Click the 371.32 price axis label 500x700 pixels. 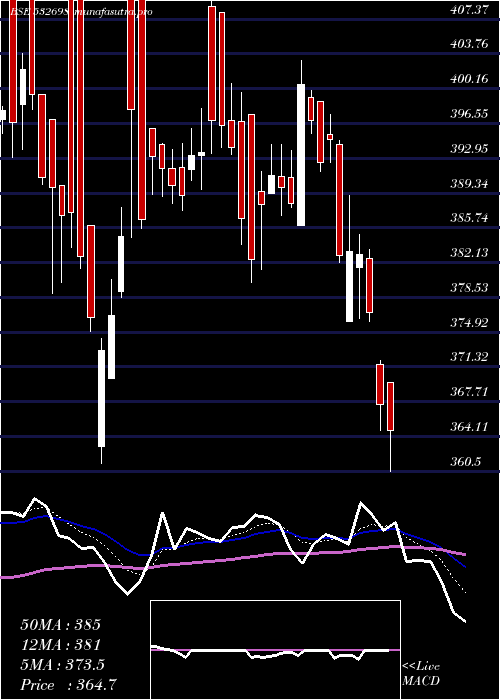(x=471, y=357)
